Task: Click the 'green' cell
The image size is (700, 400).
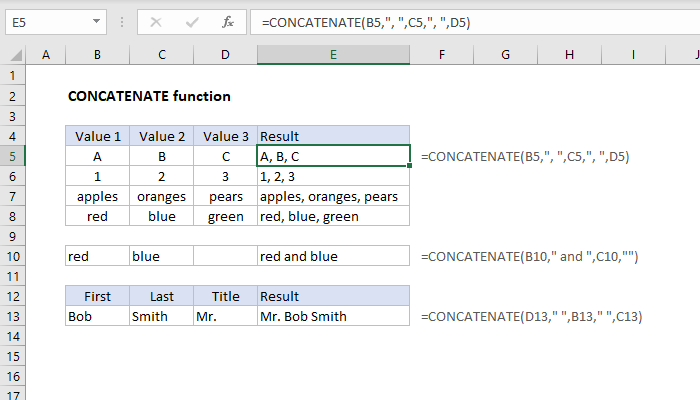Action: [x=225, y=217]
